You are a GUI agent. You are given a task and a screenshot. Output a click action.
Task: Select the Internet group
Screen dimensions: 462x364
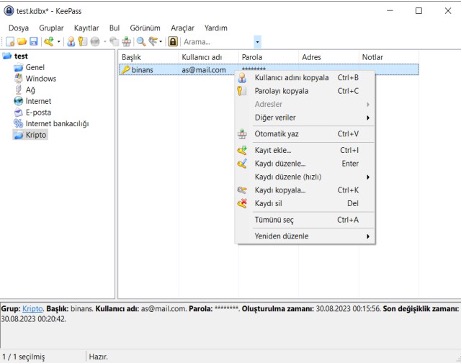pyautogui.click(x=38, y=101)
